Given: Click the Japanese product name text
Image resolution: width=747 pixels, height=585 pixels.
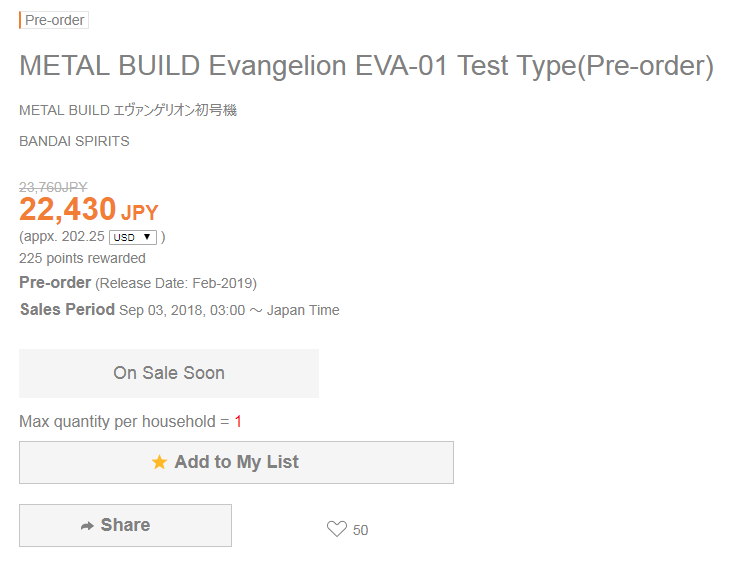Looking at the screenshot, I should pyautogui.click(x=128, y=110).
